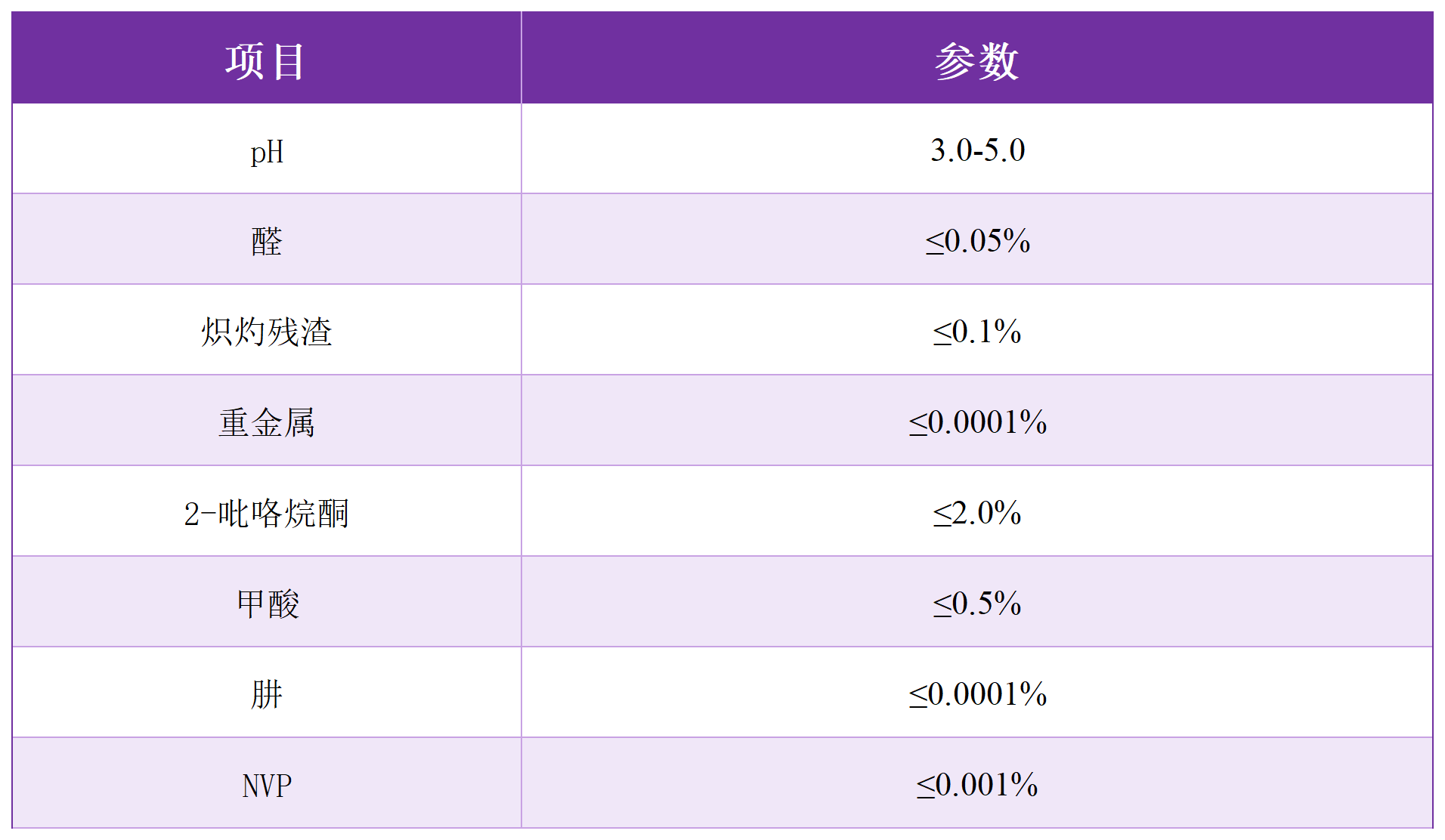Screen dimensions: 1445x840
Task: Select the 肼 row label
Action: (x=267, y=694)
